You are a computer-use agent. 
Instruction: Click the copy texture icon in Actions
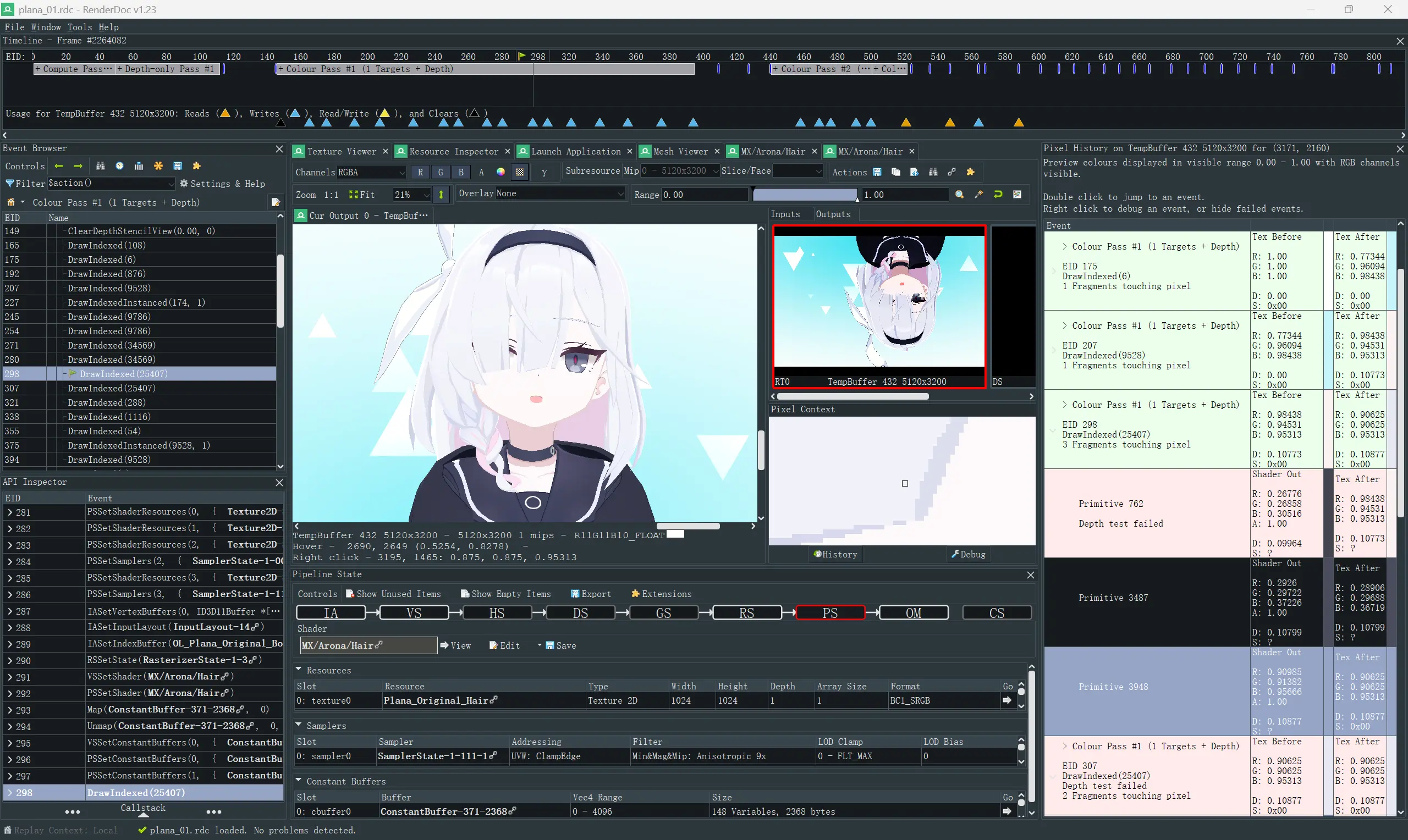(x=895, y=172)
